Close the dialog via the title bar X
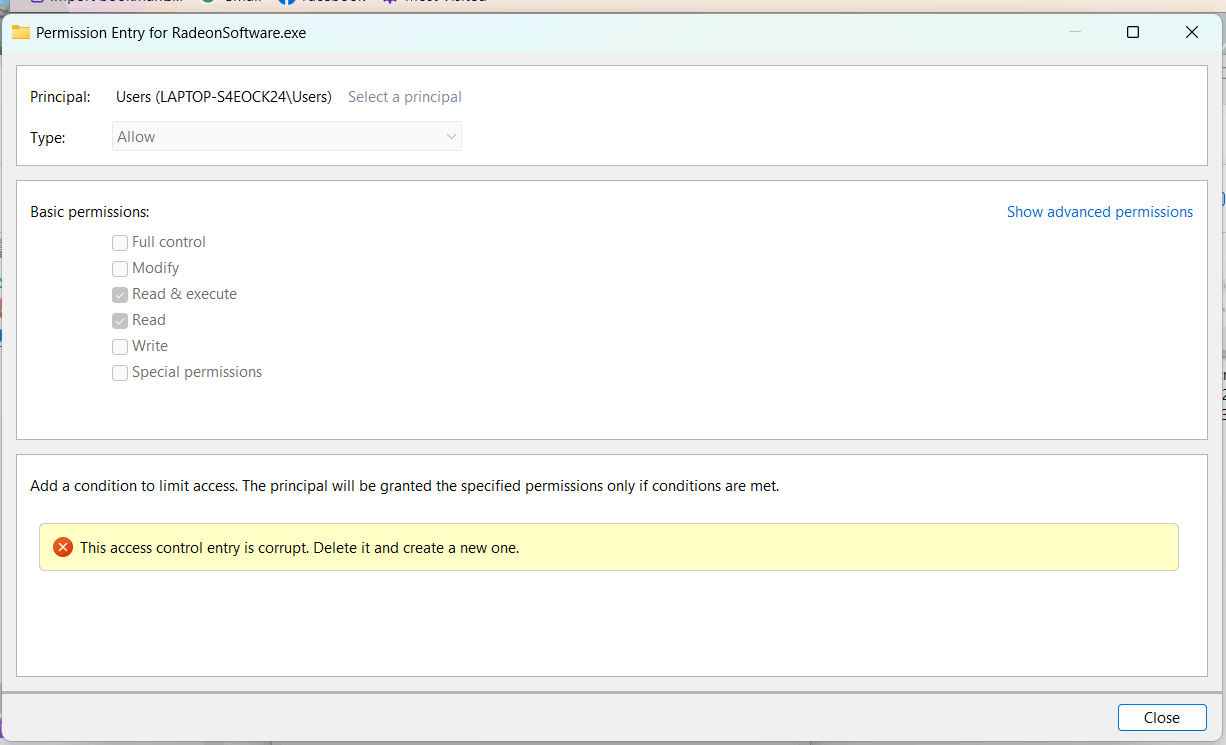Screen dimensions: 1226x745 [x=1191, y=32]
